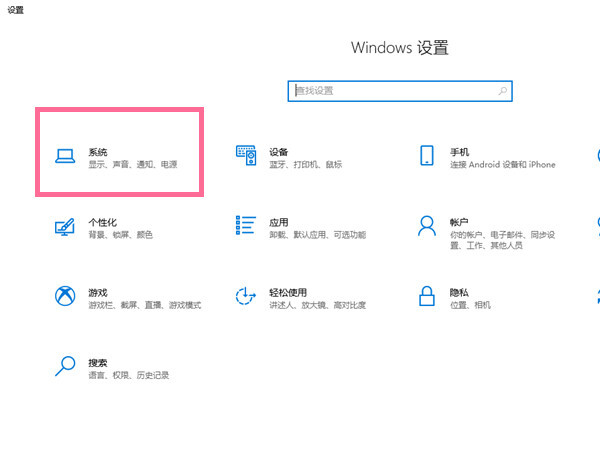Click the dashed clock icon for 轻松使用
The width and height of the screenshot is (600, 450).
[246, 297]
